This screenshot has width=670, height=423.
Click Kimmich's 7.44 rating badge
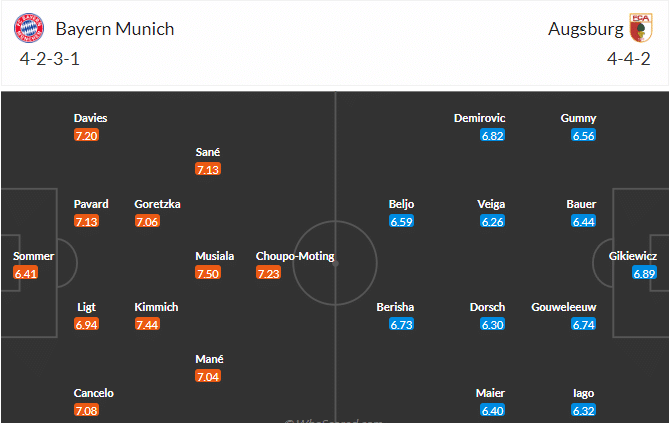(147, 324)
